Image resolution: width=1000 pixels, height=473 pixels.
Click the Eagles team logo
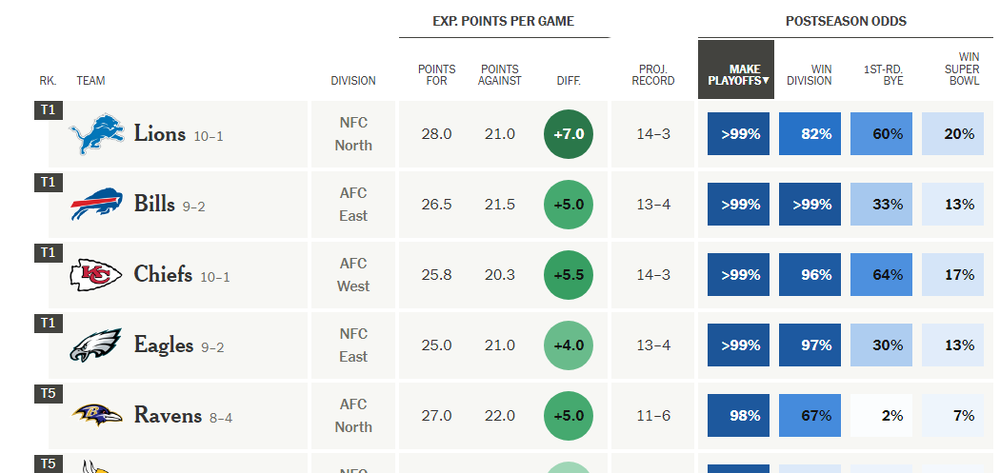95,345
